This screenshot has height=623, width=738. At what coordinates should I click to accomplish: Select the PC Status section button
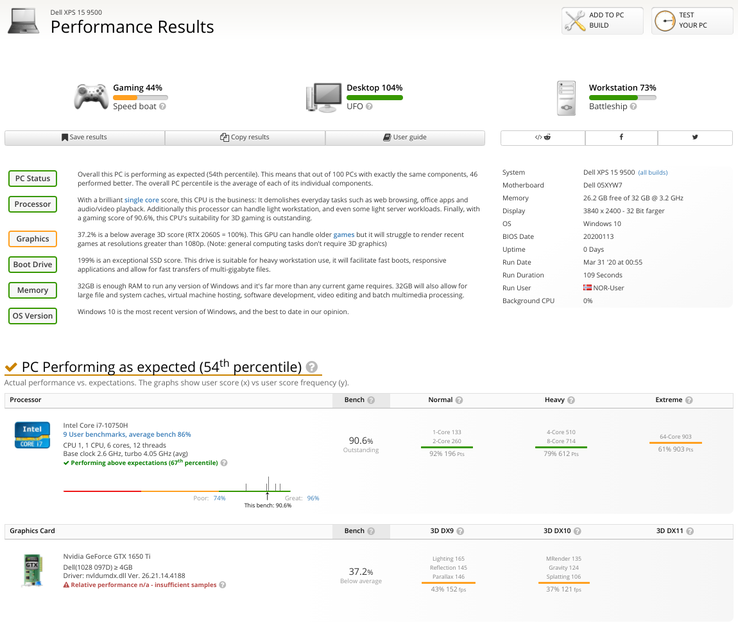pyautogui.click(x=32, y=178)
